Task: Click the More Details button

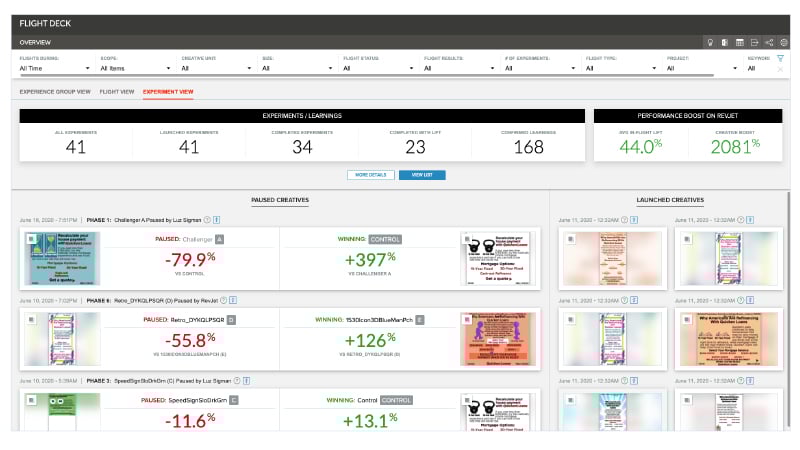Action: (370, 175)
